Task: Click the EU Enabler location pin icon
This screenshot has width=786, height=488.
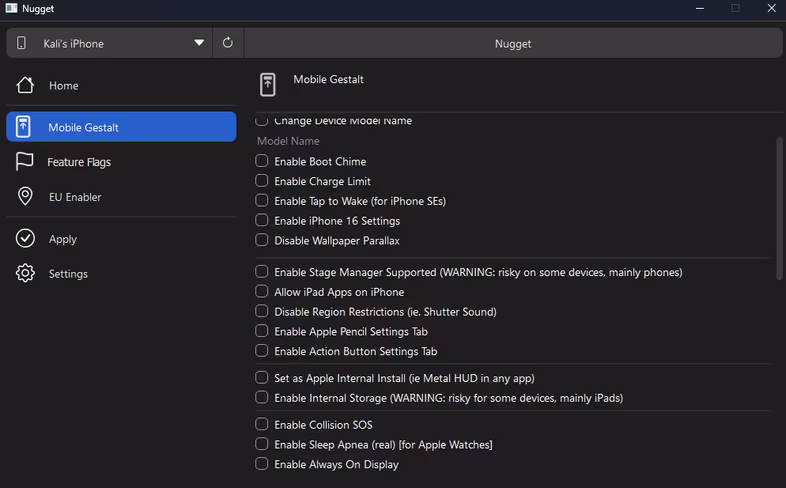Action: click(x=25, y=196)
